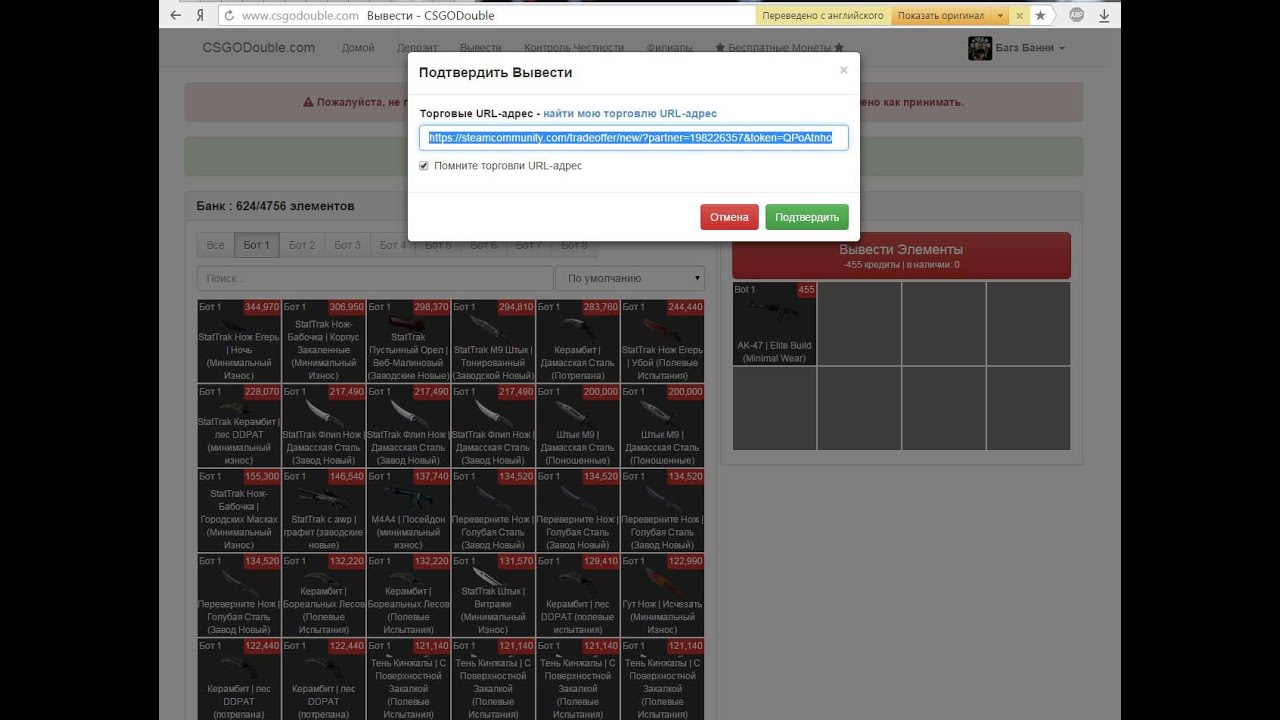This screenshot has height=720, width=1280.
Task: Open the По умолчанию sort dropdown
Action: [630, 279]
